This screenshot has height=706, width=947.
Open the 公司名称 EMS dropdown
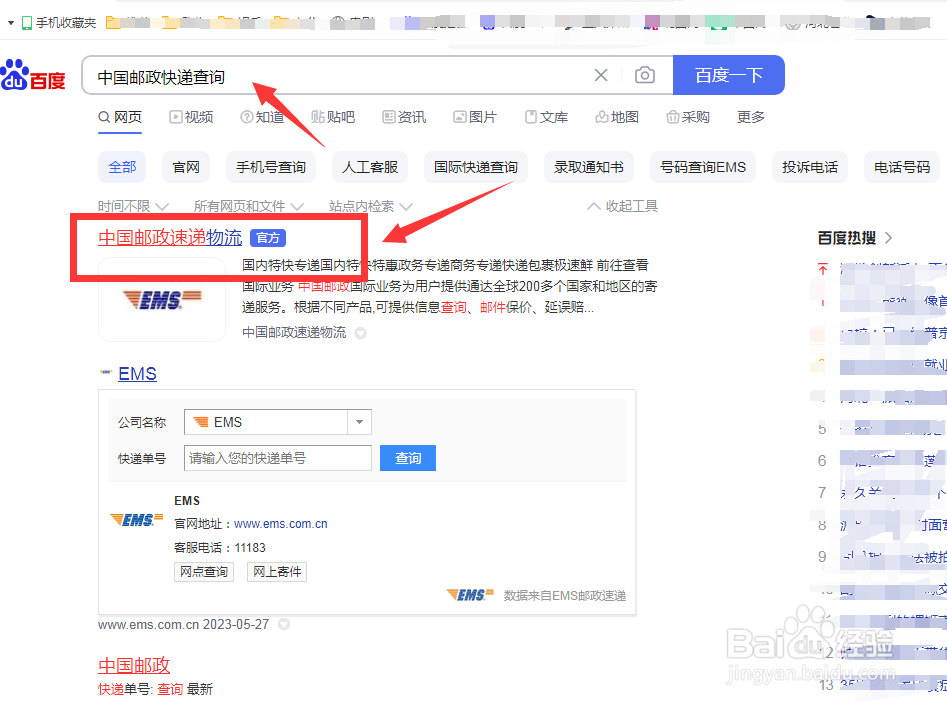pyautogui.click(x=277, y=422)
